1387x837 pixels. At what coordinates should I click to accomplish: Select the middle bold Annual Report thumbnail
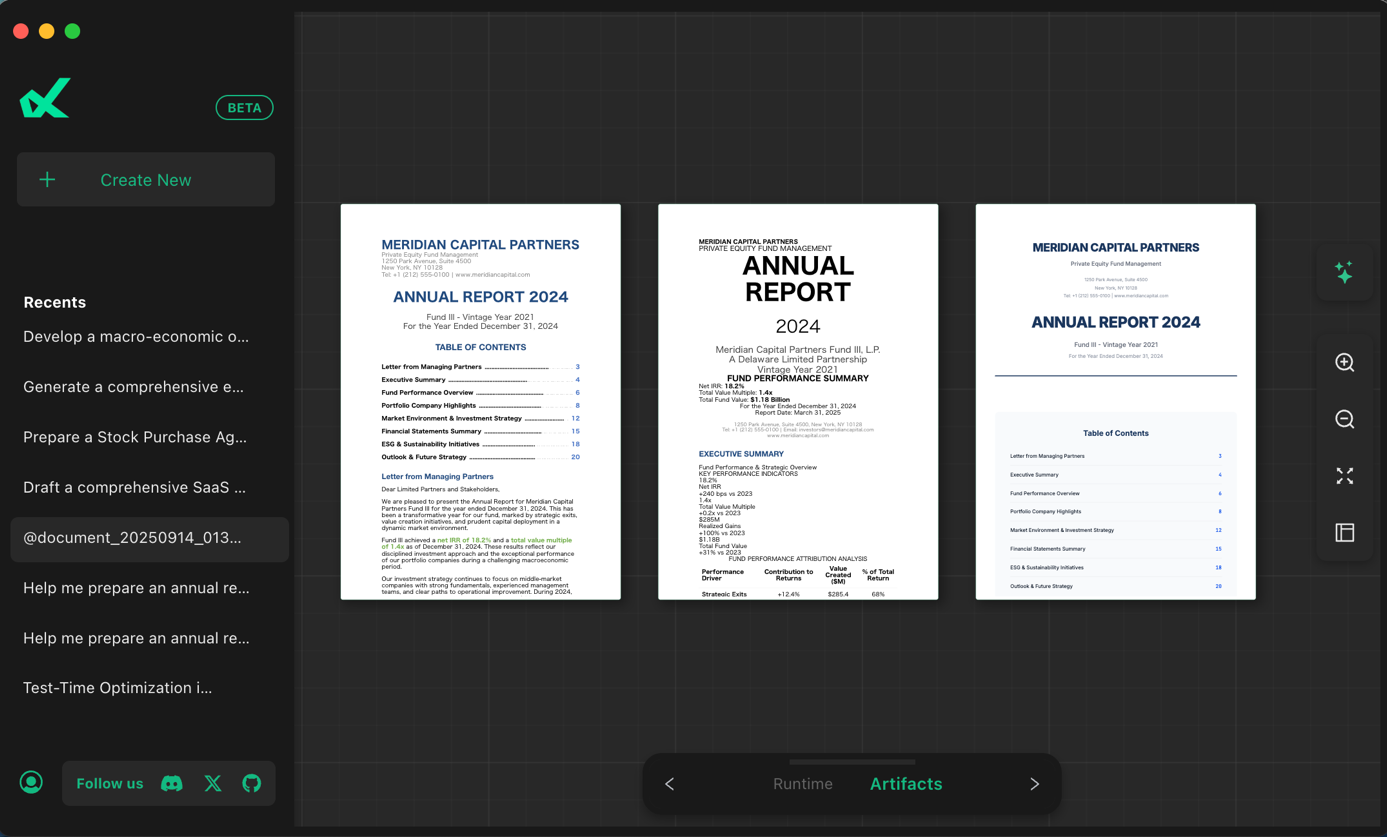tap(797, 402)
